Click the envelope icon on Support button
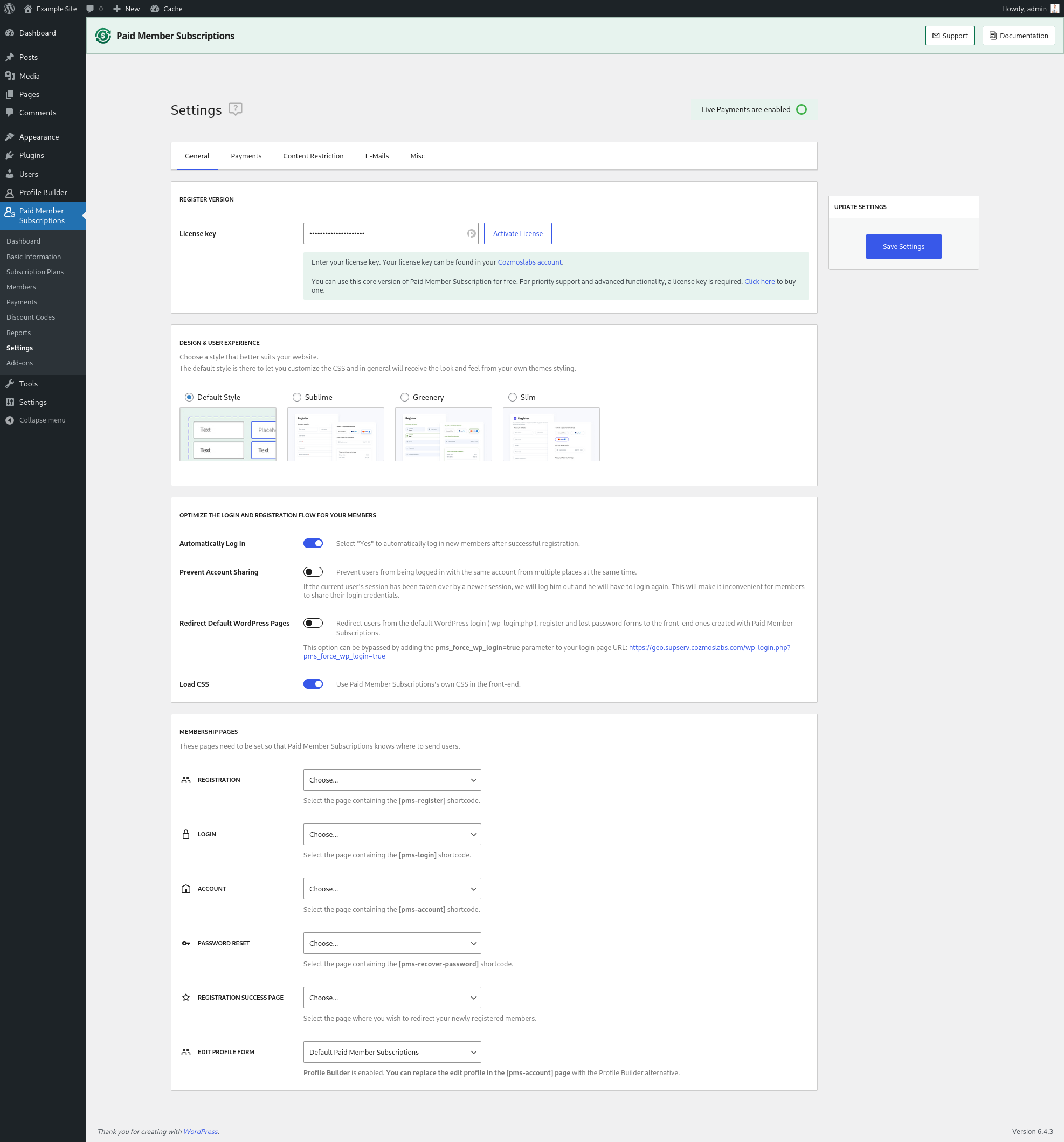Viewport: 1064px width, 1142px height. click(x=936, y=36)
